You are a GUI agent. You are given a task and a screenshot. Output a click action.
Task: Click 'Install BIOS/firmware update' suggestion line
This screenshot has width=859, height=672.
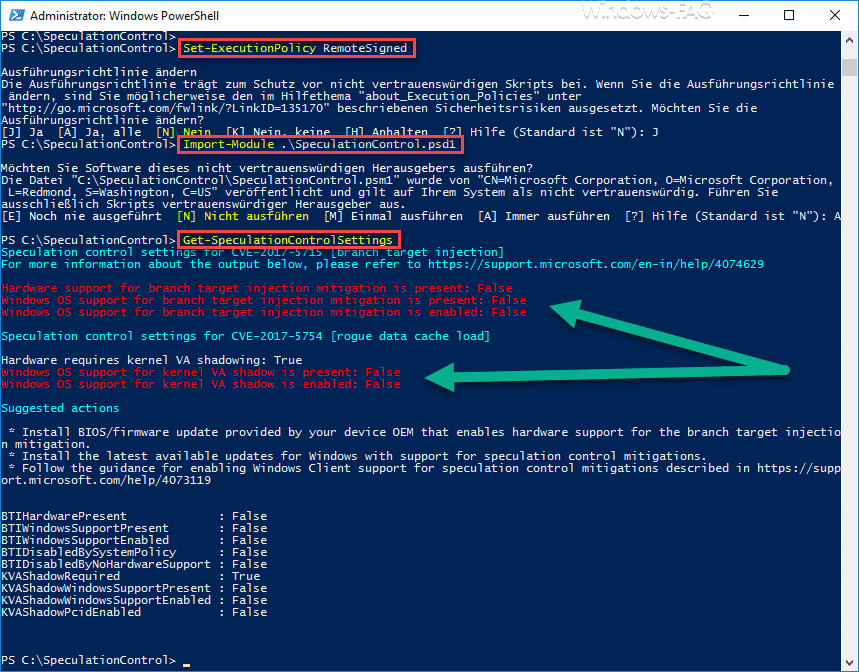[x=421, y=438]
